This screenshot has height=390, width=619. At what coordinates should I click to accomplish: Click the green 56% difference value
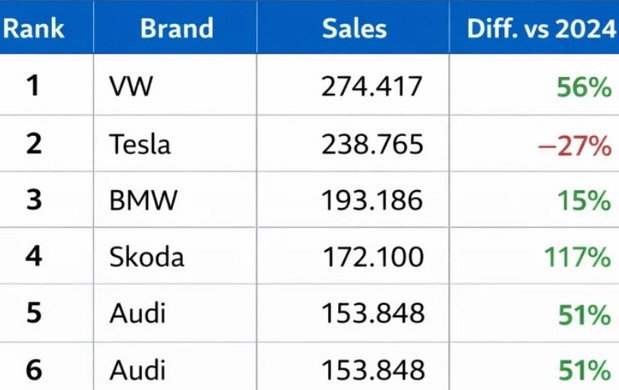click(584, 87)
